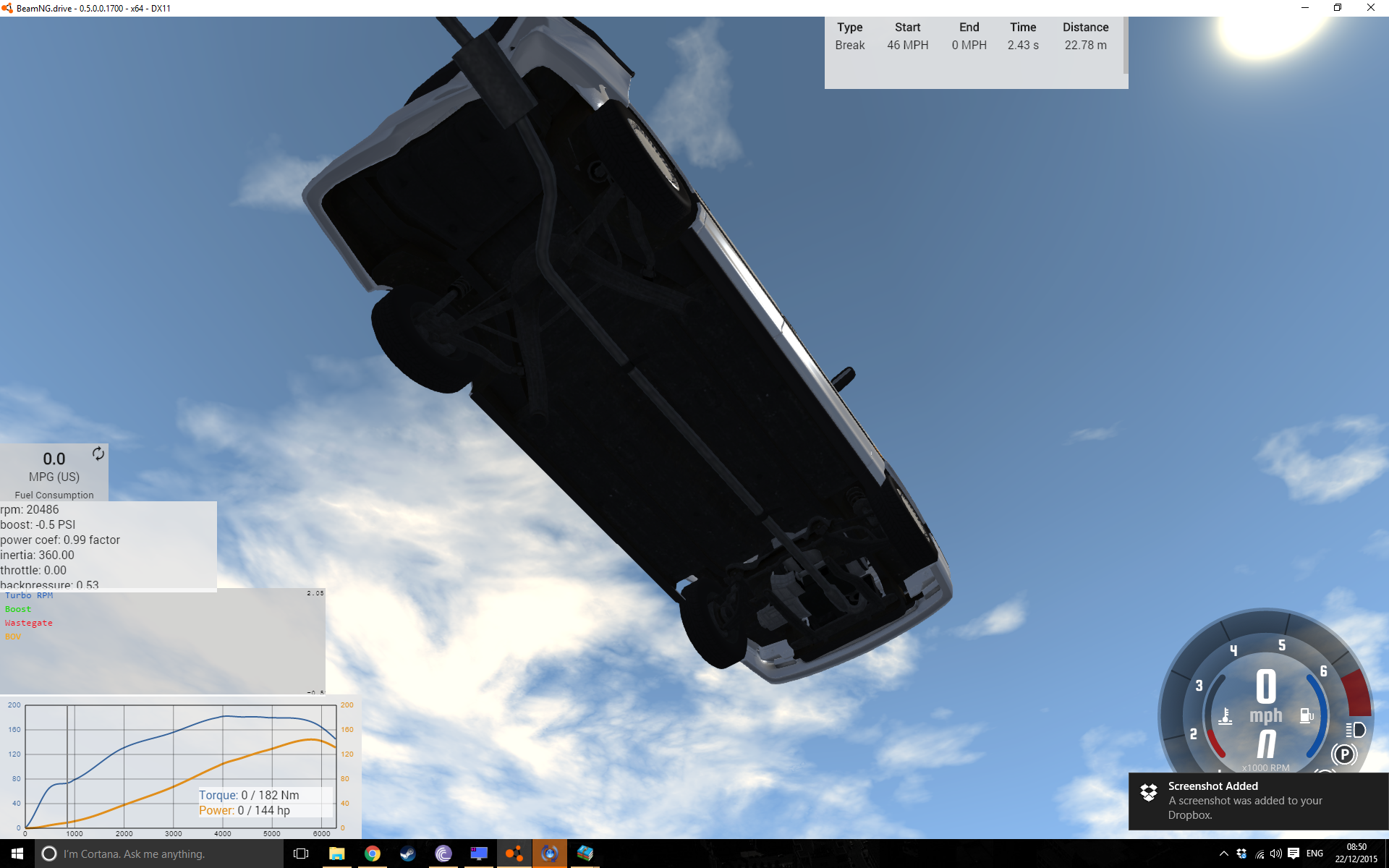Launch Steam from the taskbar
Viewport: 1389px width, 868px height.
[x=408, y=854]
